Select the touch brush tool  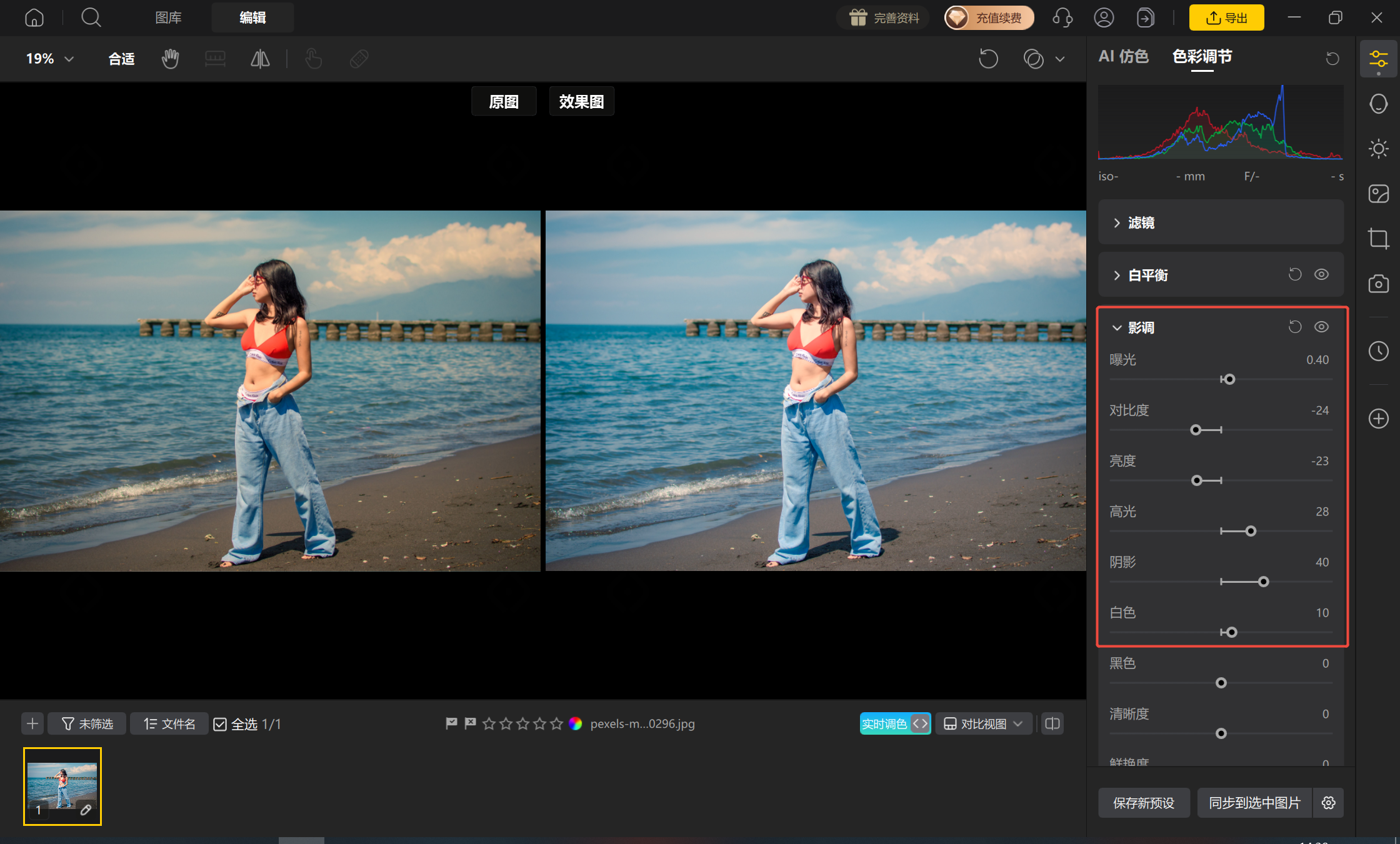314,59
